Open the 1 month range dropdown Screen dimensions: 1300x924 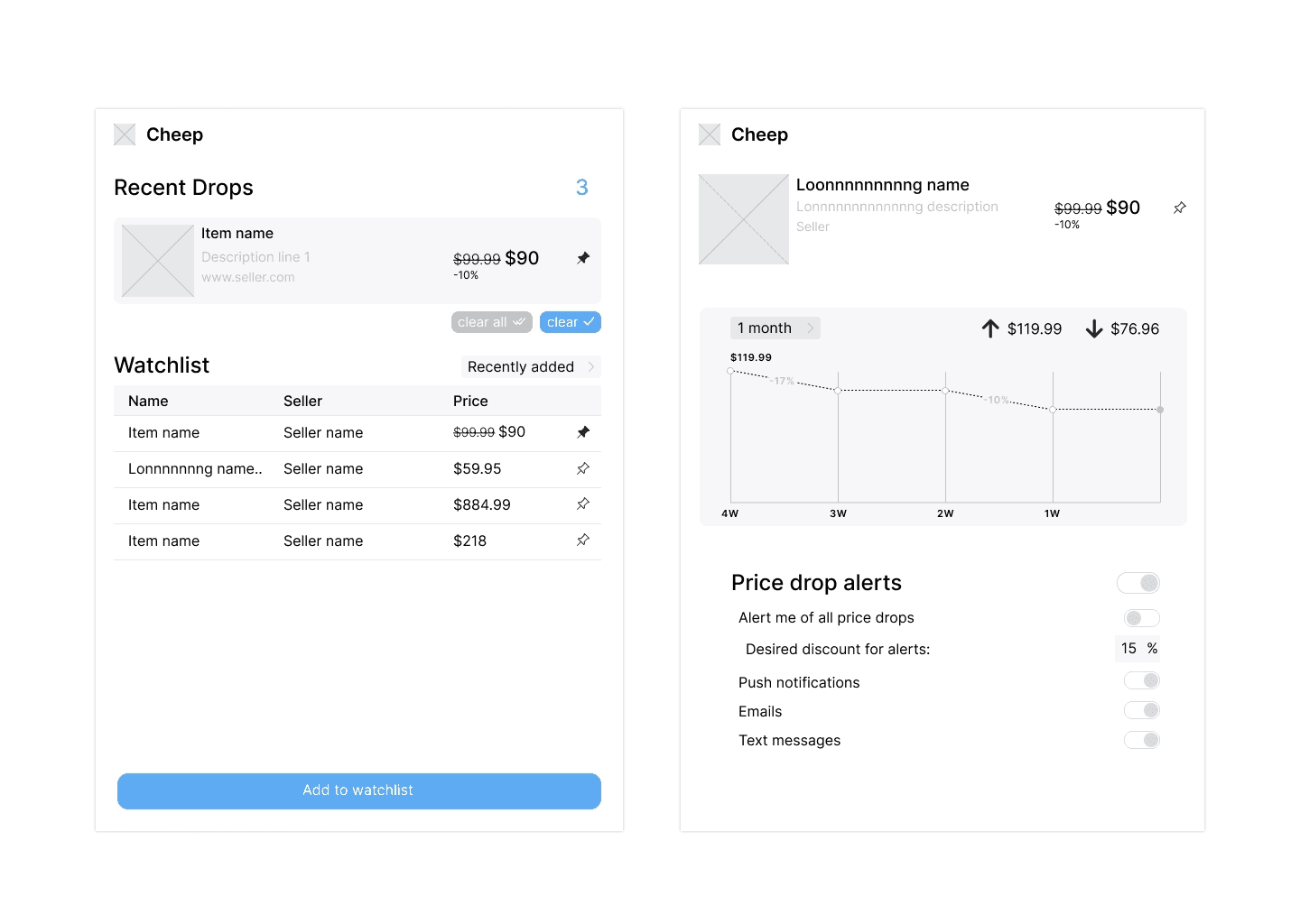point(775,328)
